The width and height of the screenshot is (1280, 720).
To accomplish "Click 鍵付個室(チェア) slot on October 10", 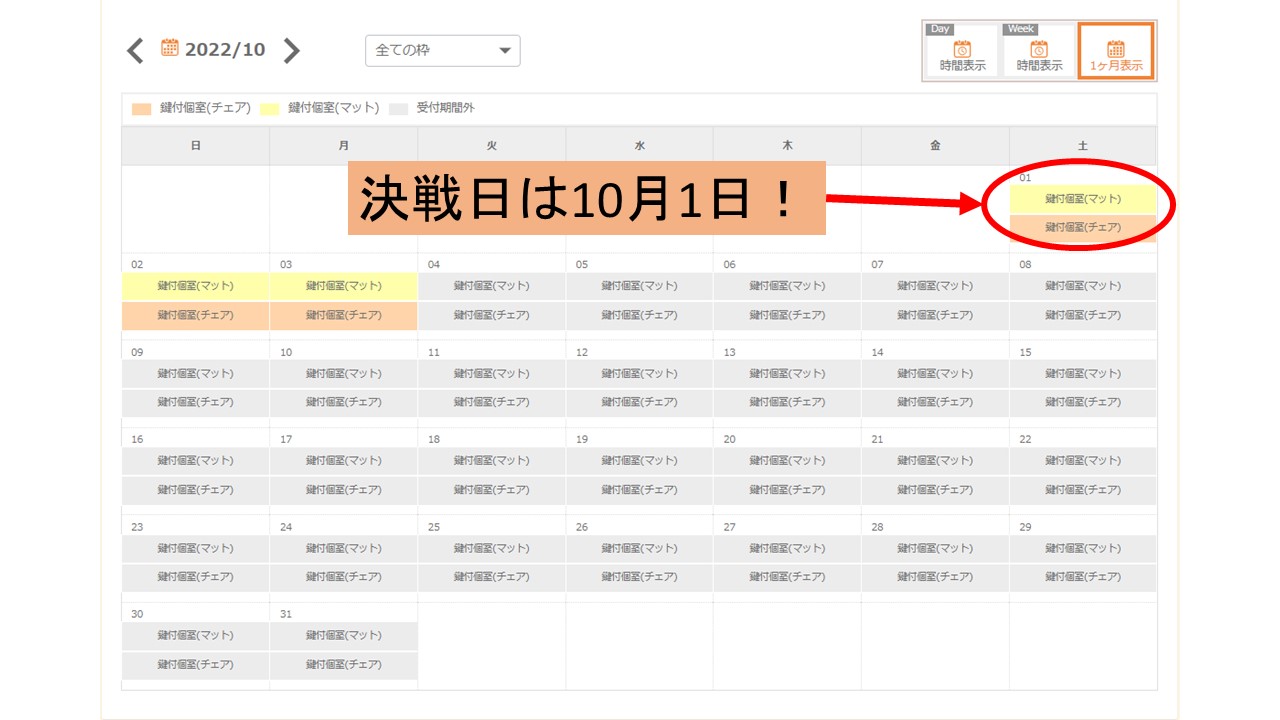I will pyautogui.click(x=344, y=402).
